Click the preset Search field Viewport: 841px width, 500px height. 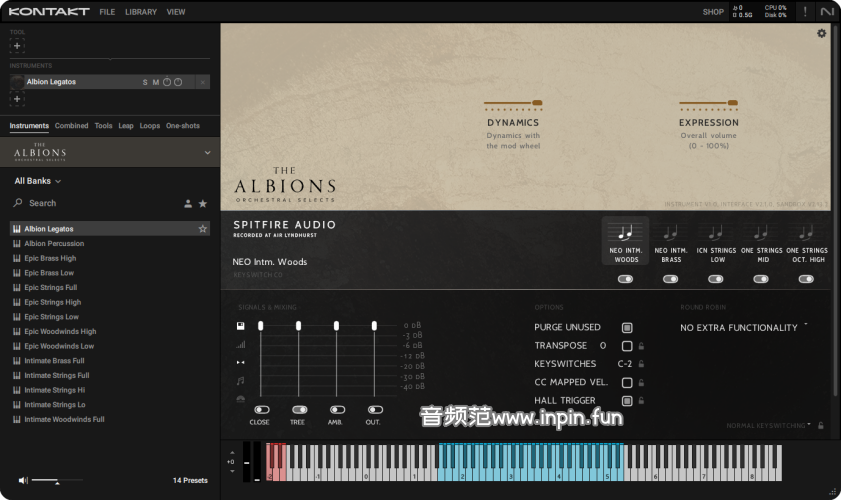point(97,203)
